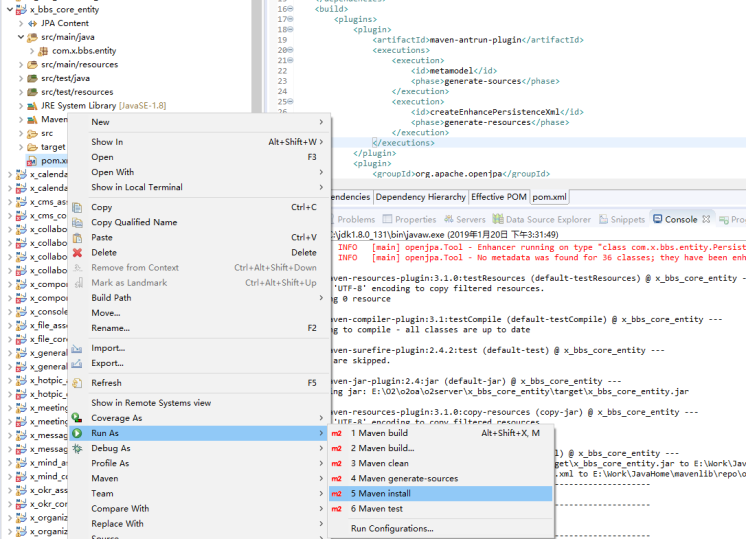
Task: Click the Paste clipboard icon
Action: [78, 237]
